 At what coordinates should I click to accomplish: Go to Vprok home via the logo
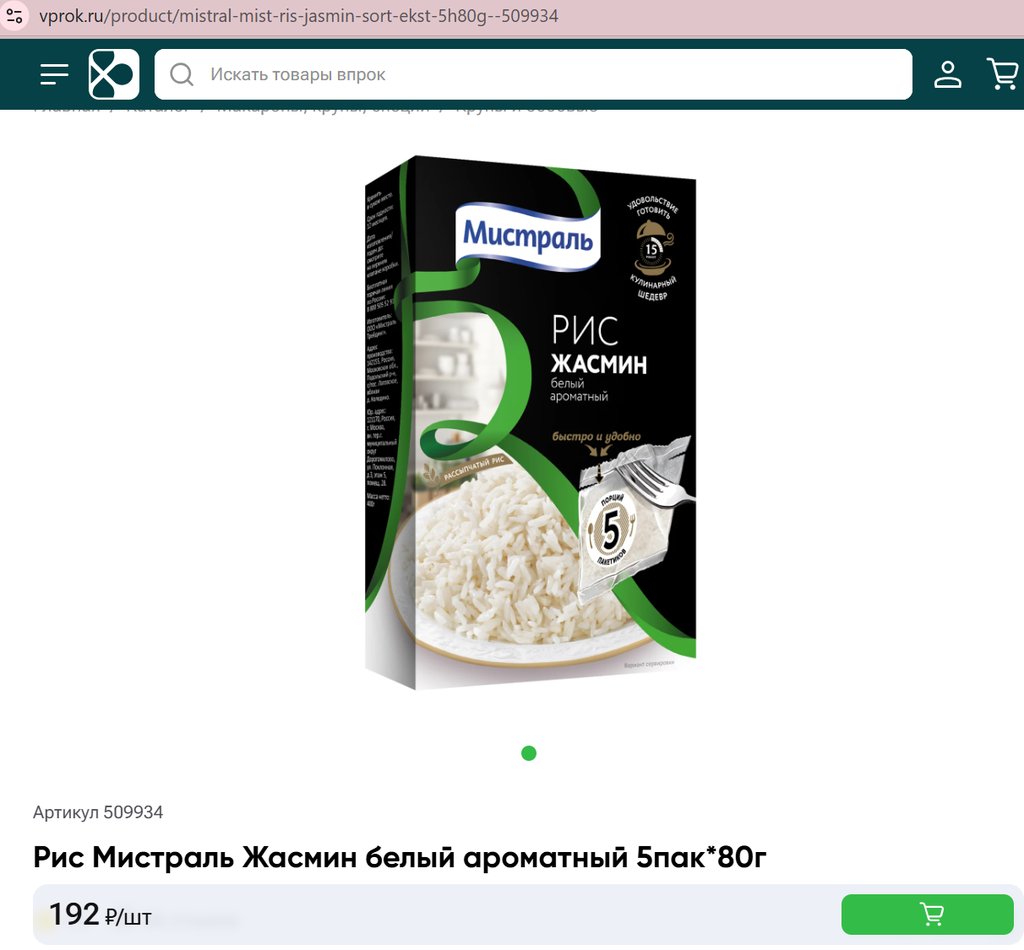coord(114,74)
